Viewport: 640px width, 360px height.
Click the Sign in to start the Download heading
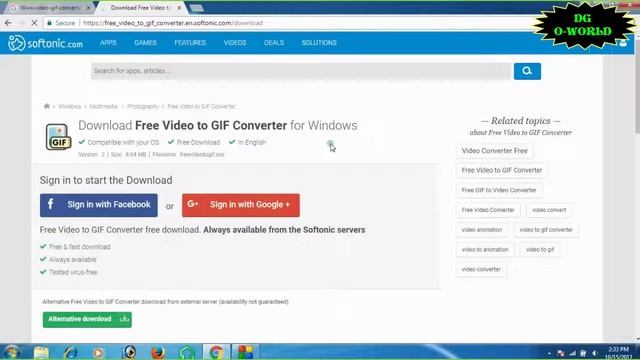[106, 180]
